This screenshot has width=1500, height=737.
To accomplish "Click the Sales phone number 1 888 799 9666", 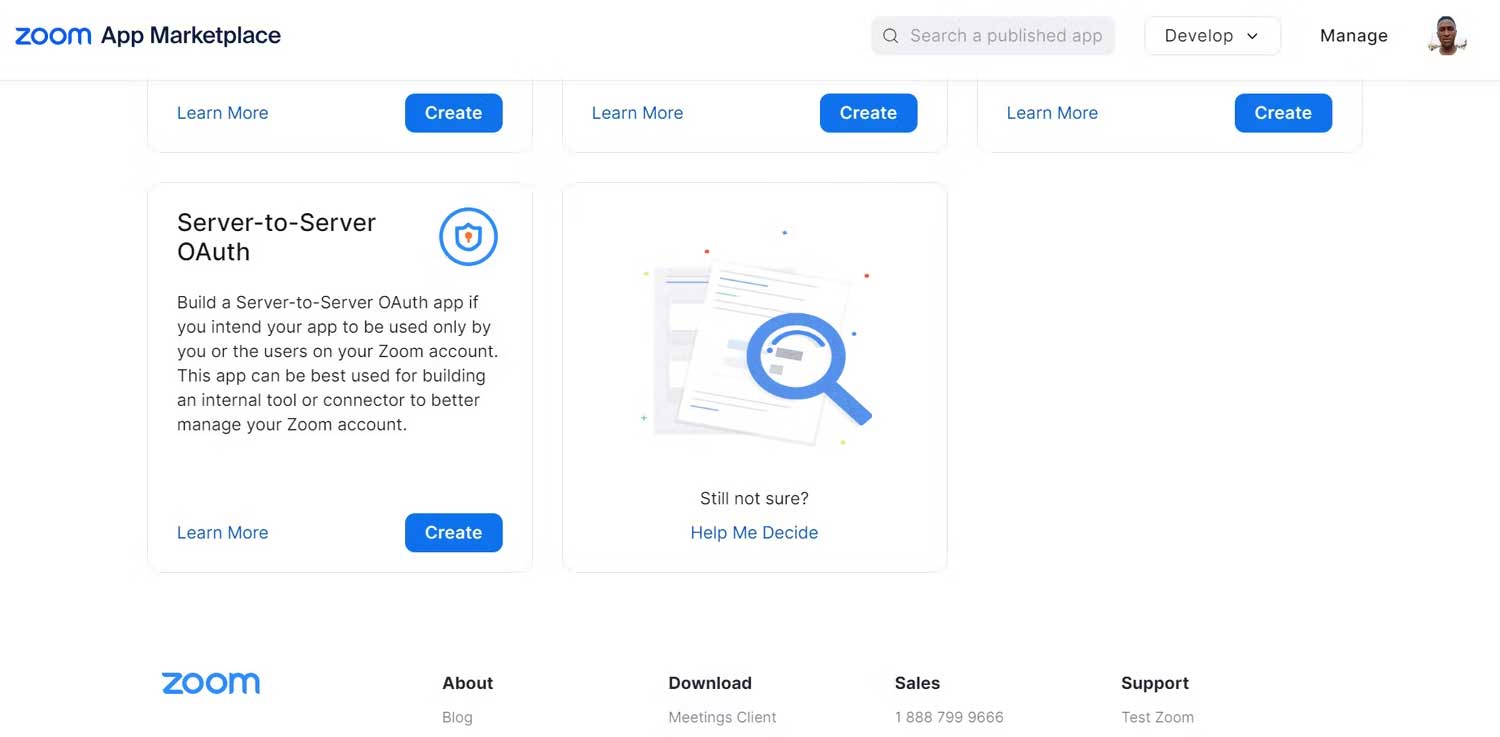I will coord(948,717).
